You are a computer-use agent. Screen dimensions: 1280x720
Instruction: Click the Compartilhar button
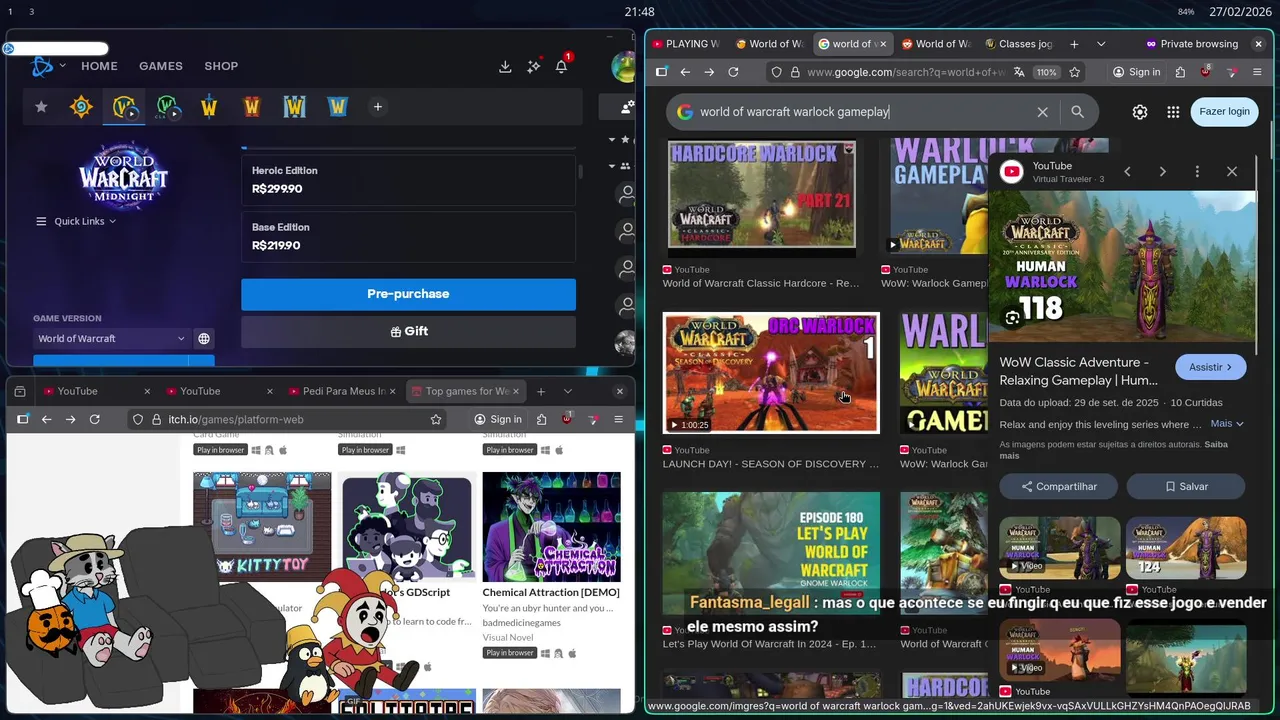[x=1059, y=487]
